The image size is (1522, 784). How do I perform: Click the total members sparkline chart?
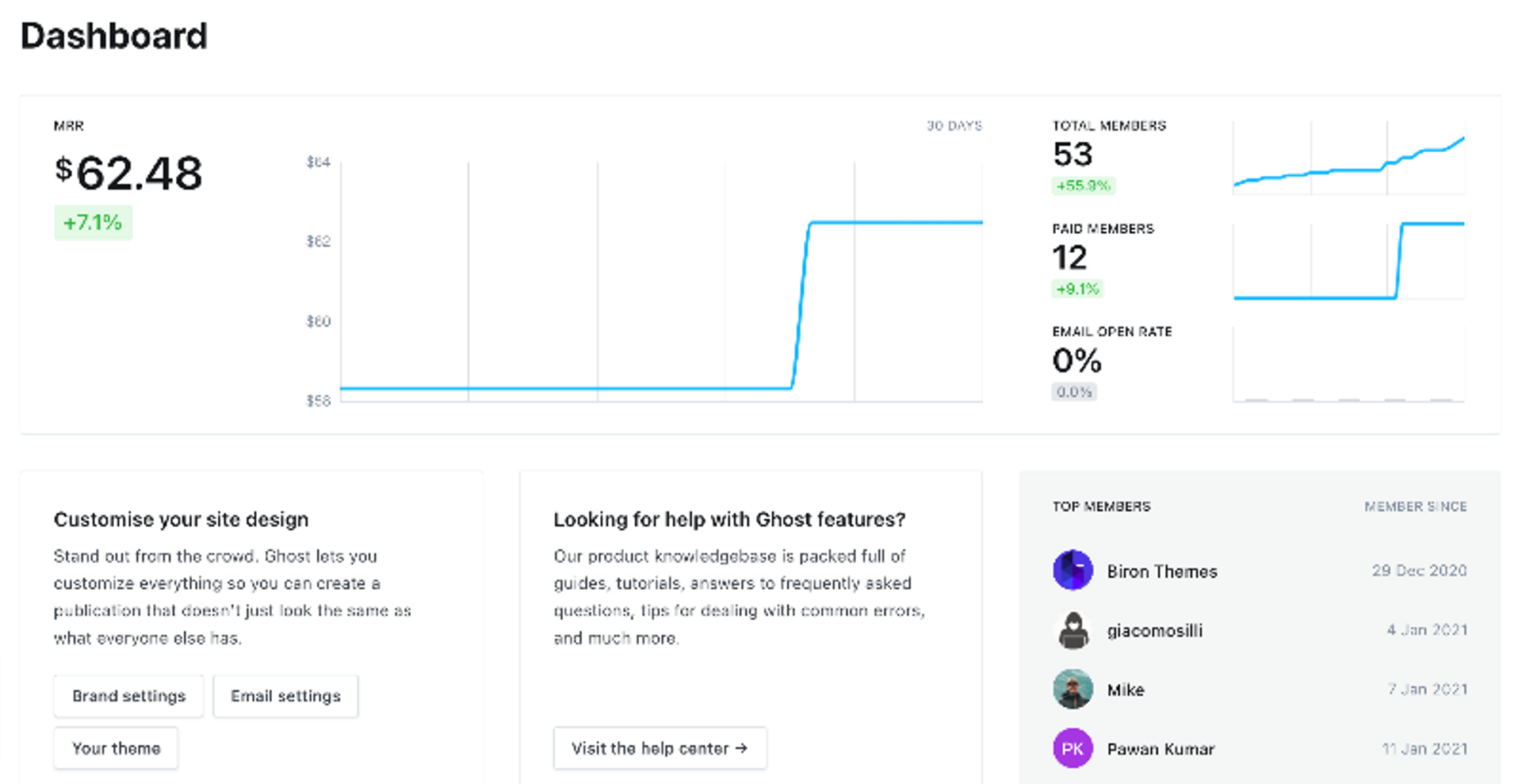[1348, 158]
